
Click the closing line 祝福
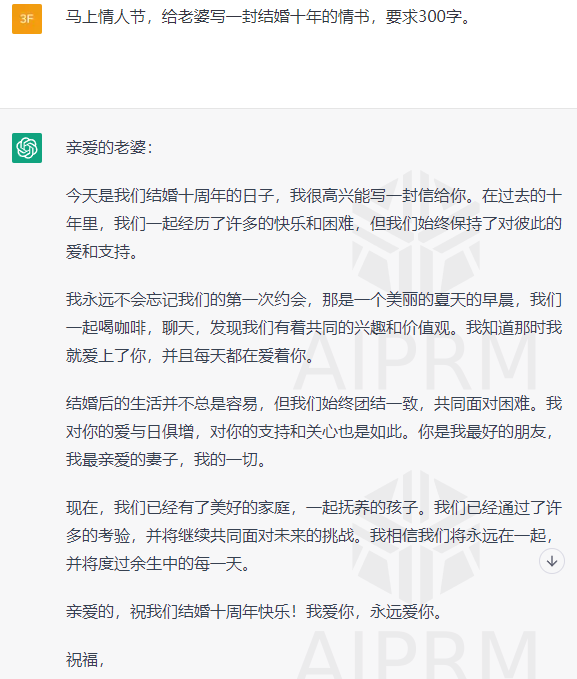click(85, 660)
